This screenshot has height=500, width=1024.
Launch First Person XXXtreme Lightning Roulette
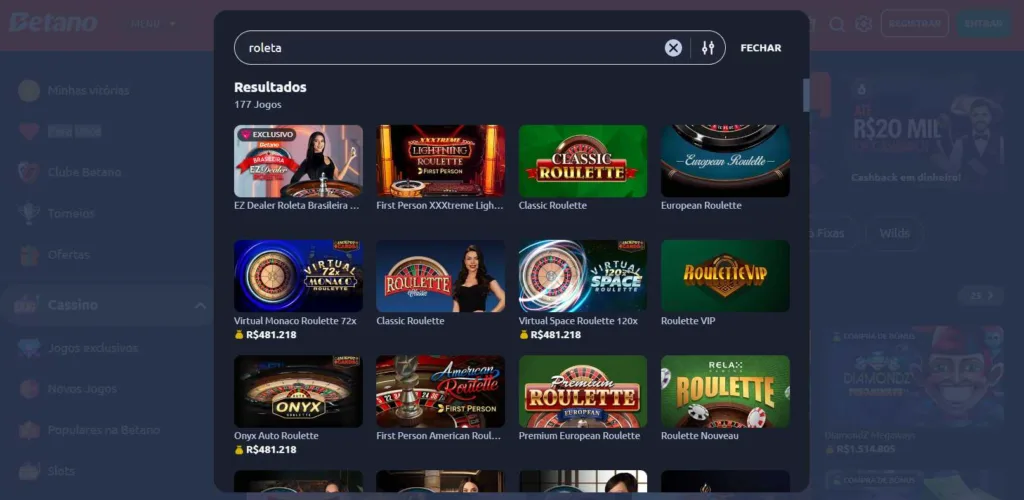click(x=440, y=161)
